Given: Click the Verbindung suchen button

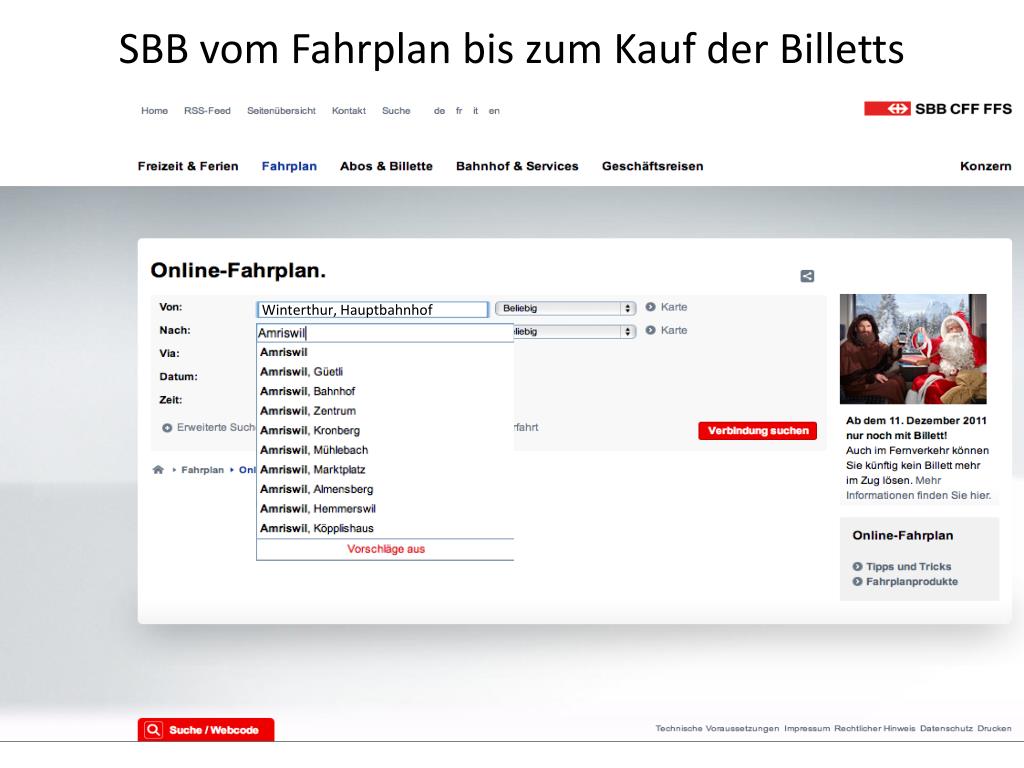Looking at the screenshot, I should (x=758, y=431).
